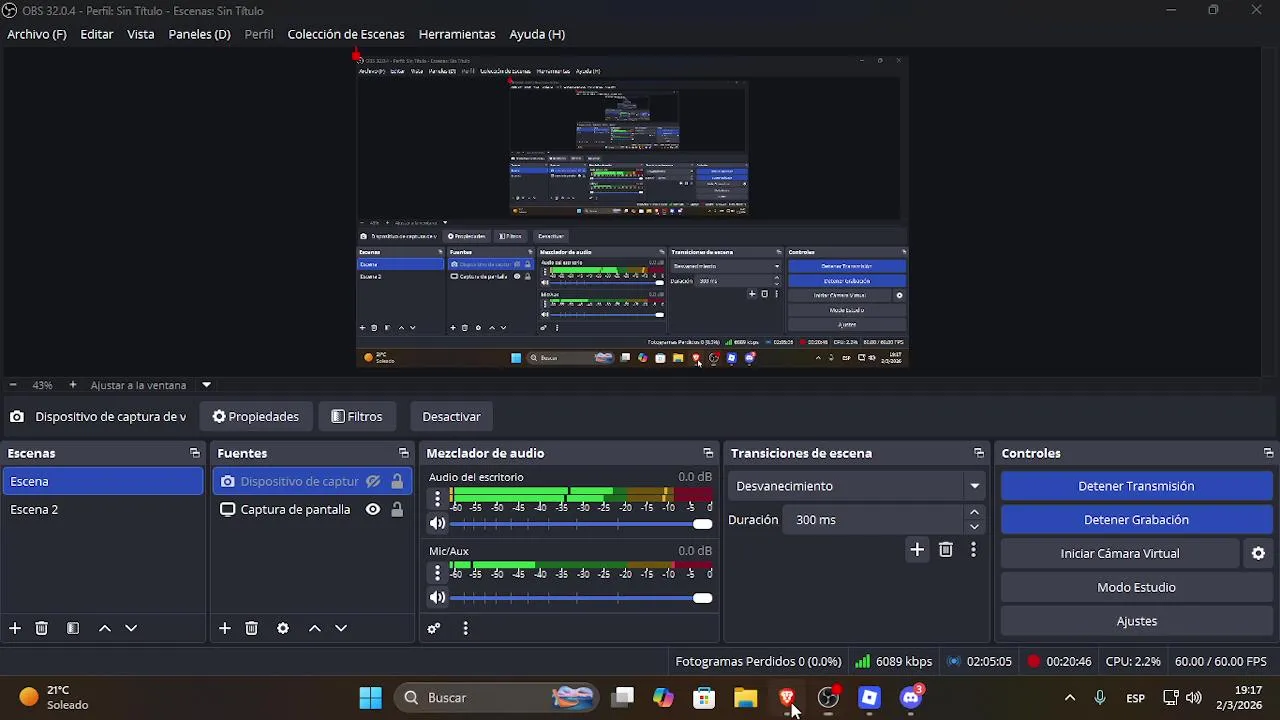Open the Archivo (F) menu
1280x720 pixels.
tap(37, 34)
